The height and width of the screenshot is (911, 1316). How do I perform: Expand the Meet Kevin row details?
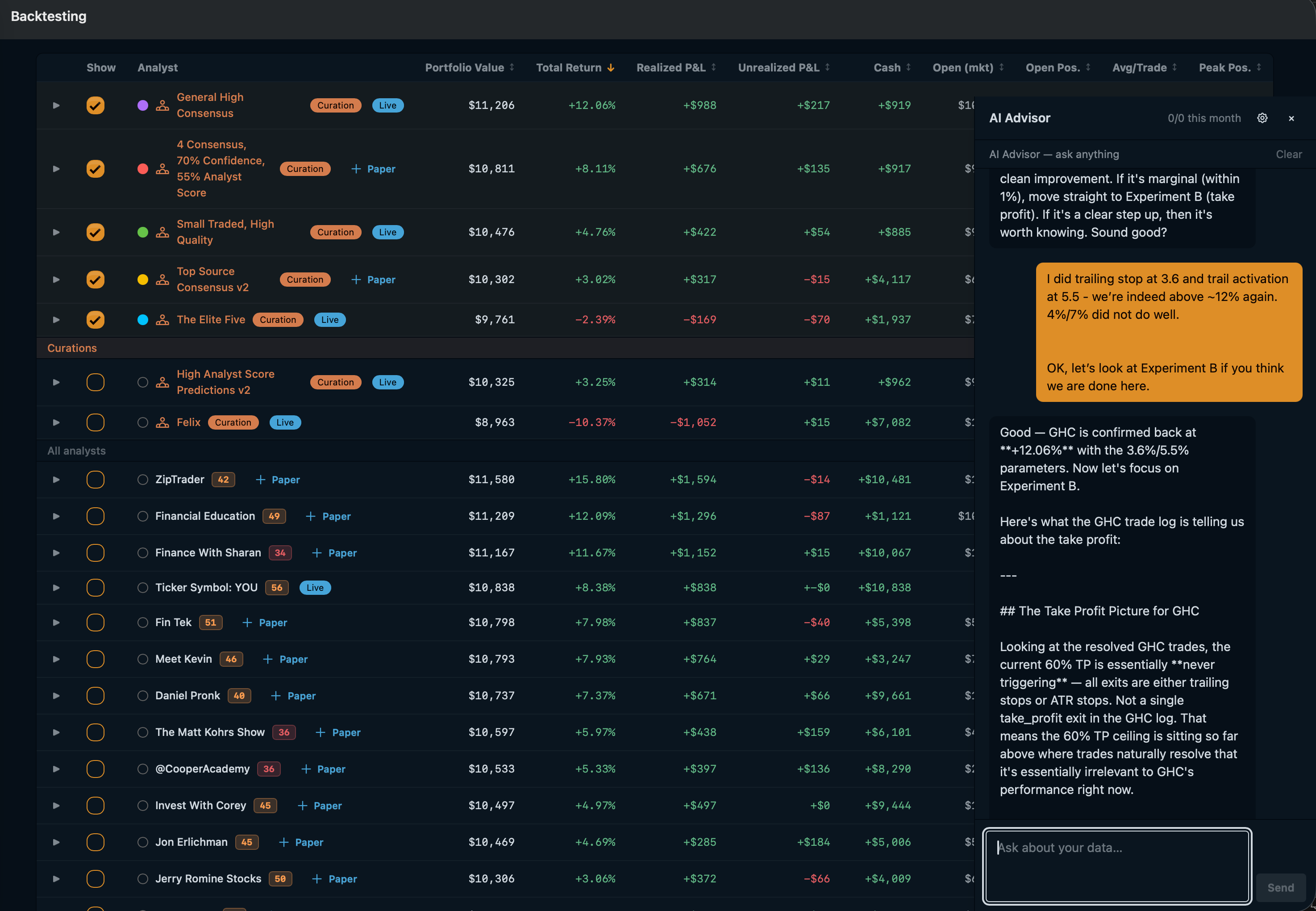(x=56, y=659)
